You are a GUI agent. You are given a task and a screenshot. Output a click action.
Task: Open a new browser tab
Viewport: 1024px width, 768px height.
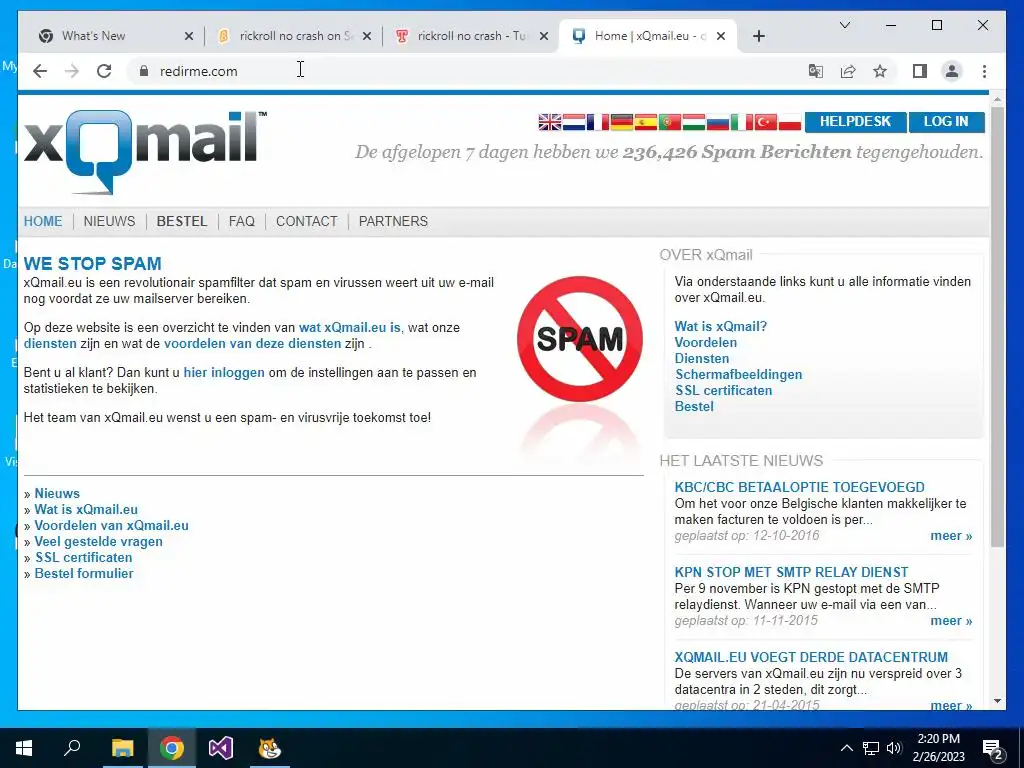click(758, 36)
